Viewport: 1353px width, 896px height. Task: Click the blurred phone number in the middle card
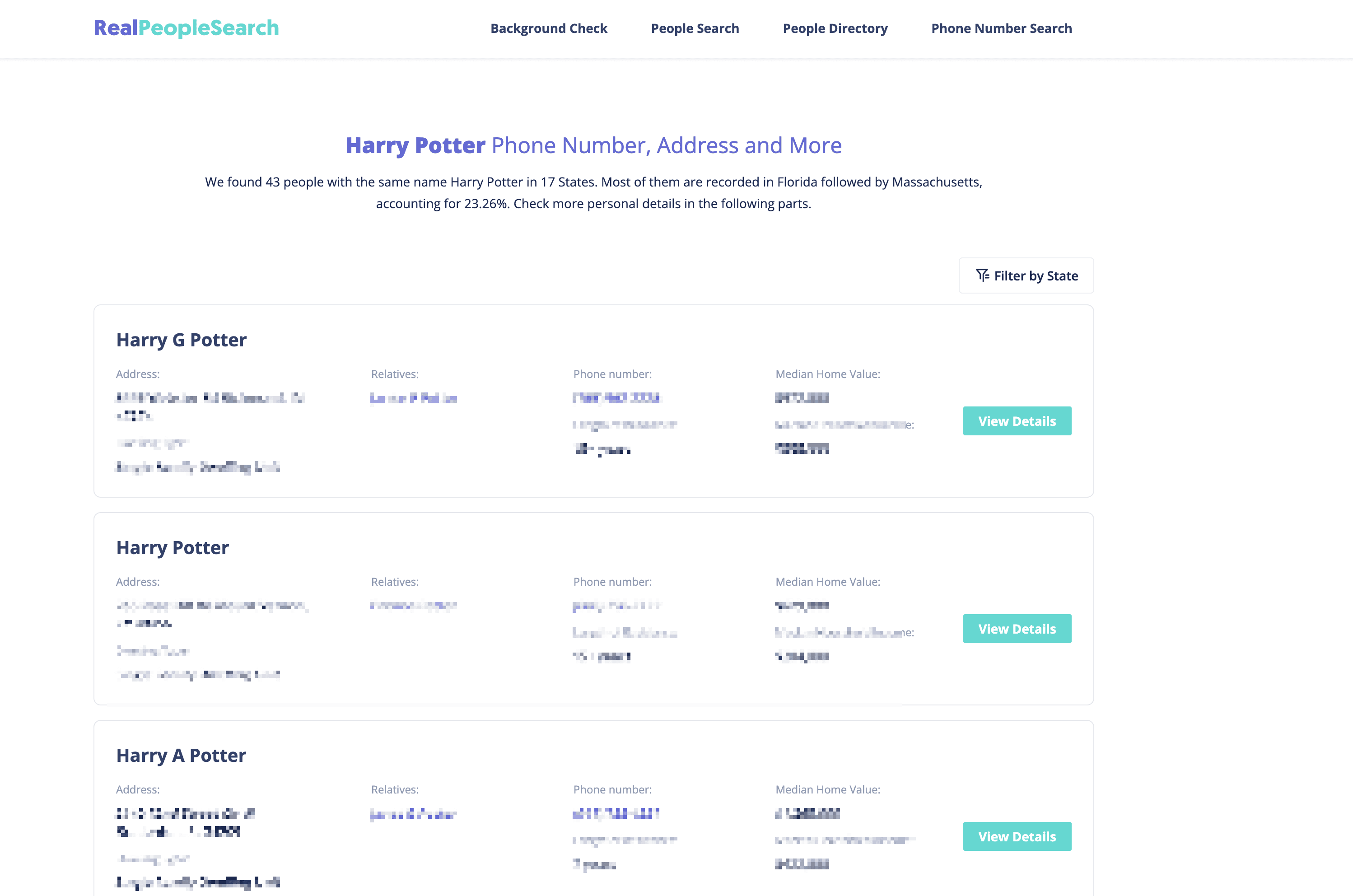pos(616,606)
